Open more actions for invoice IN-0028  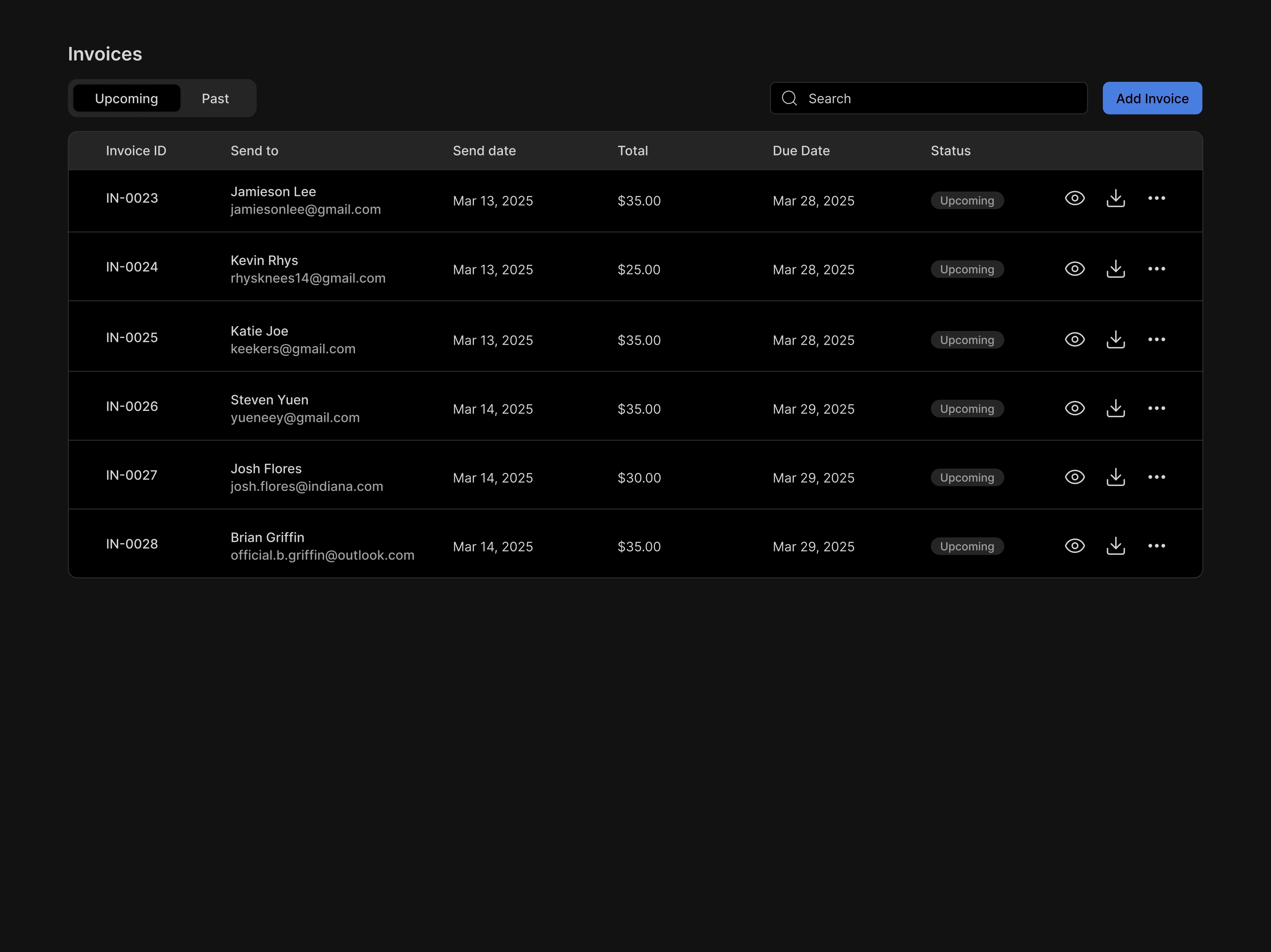(1157, 546)
